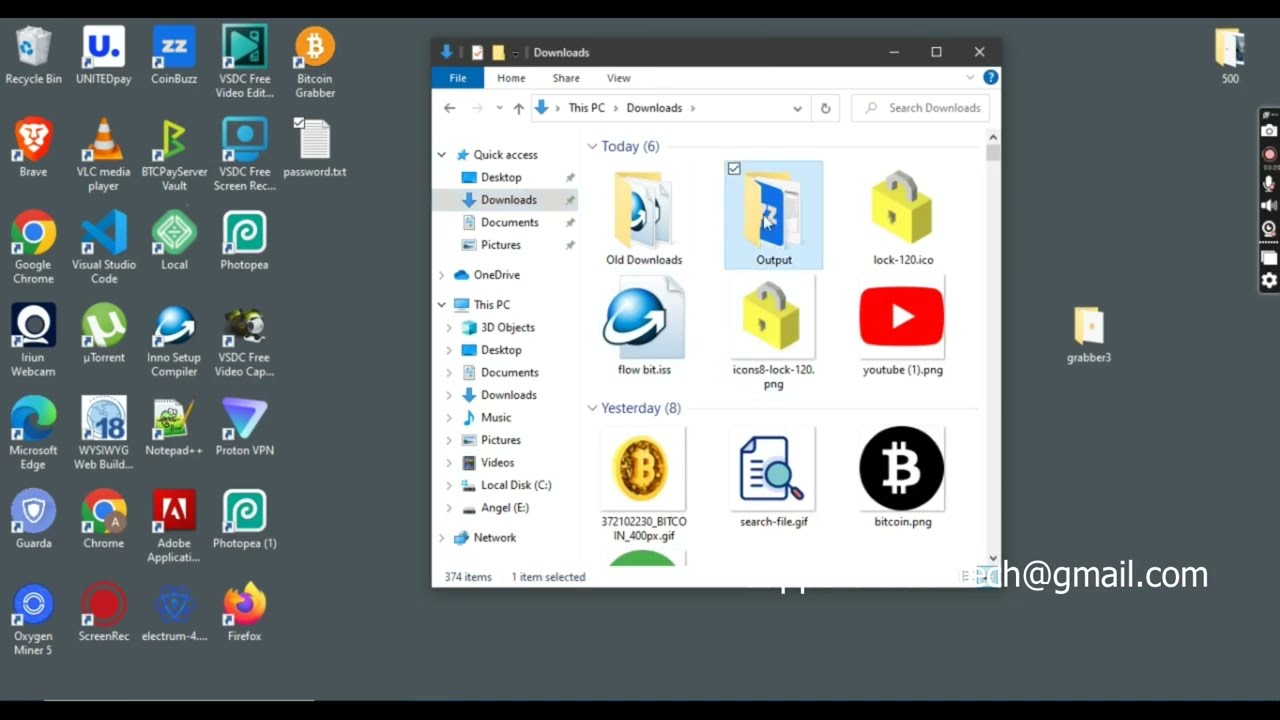Switch to the Home ribbon tab
Image resolution: width=1280 pixels, height=720 pixels.
(x=511, y=78)
